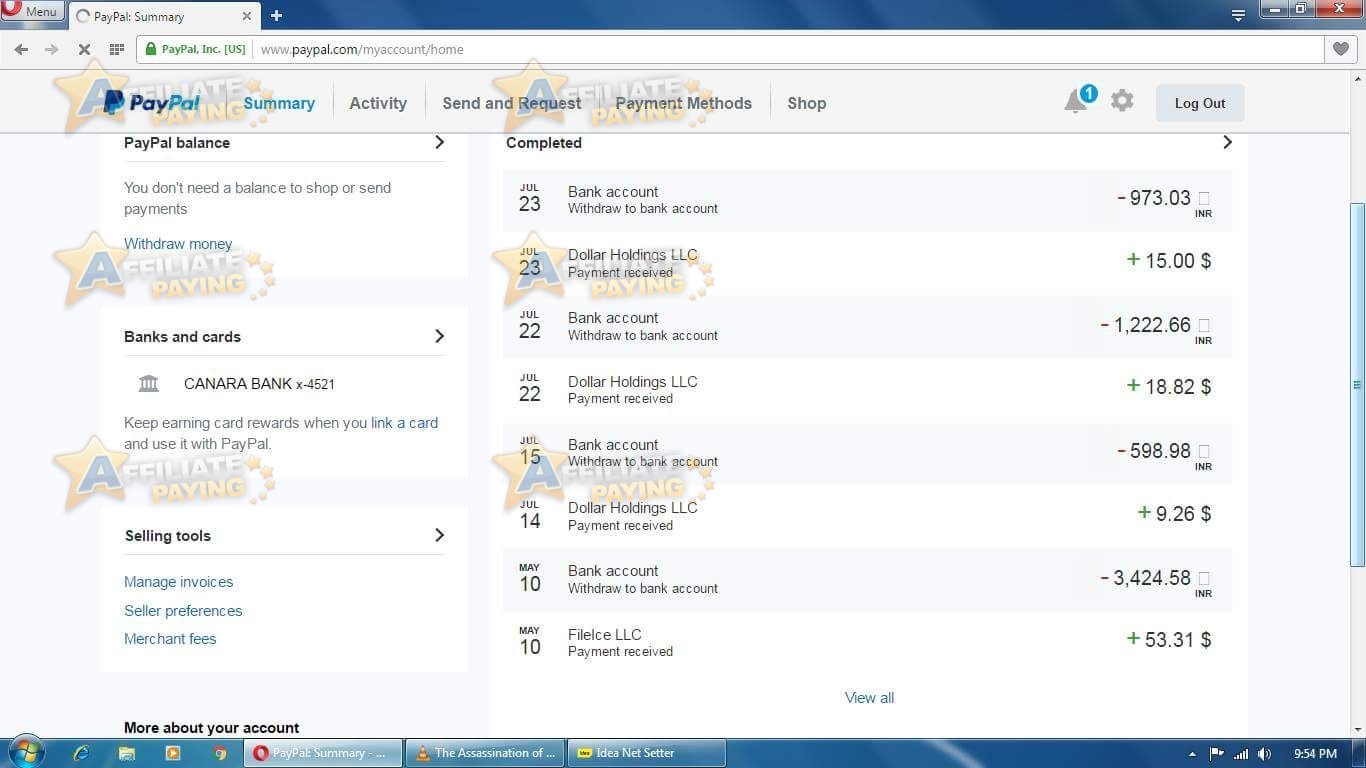
Task: Launch Internet Explorer from the taskbar
Action: click(82, 753)
